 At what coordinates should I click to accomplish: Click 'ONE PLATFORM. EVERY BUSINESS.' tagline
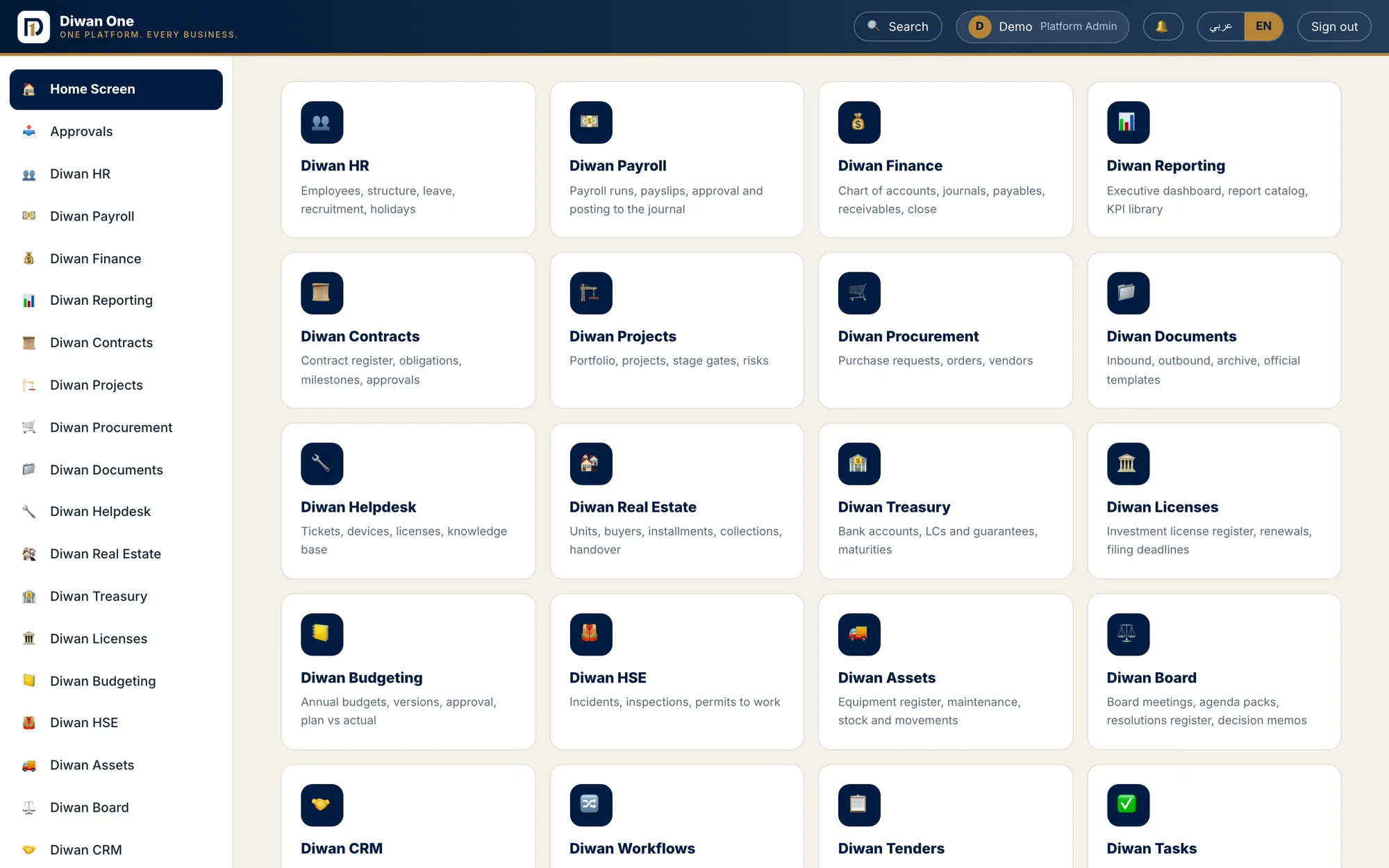tap(149, 35)
